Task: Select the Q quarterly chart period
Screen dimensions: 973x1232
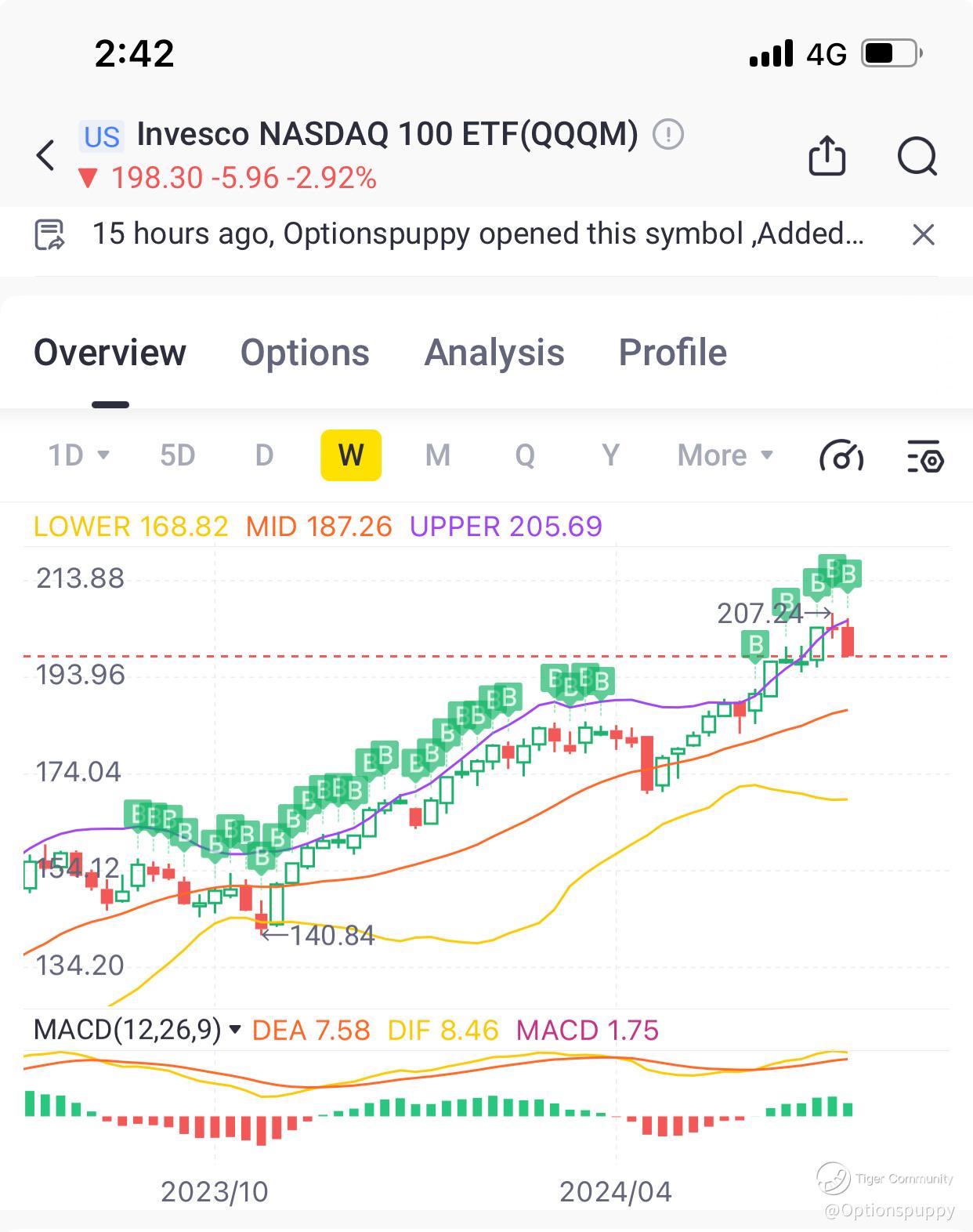Action: click(525, 455)
